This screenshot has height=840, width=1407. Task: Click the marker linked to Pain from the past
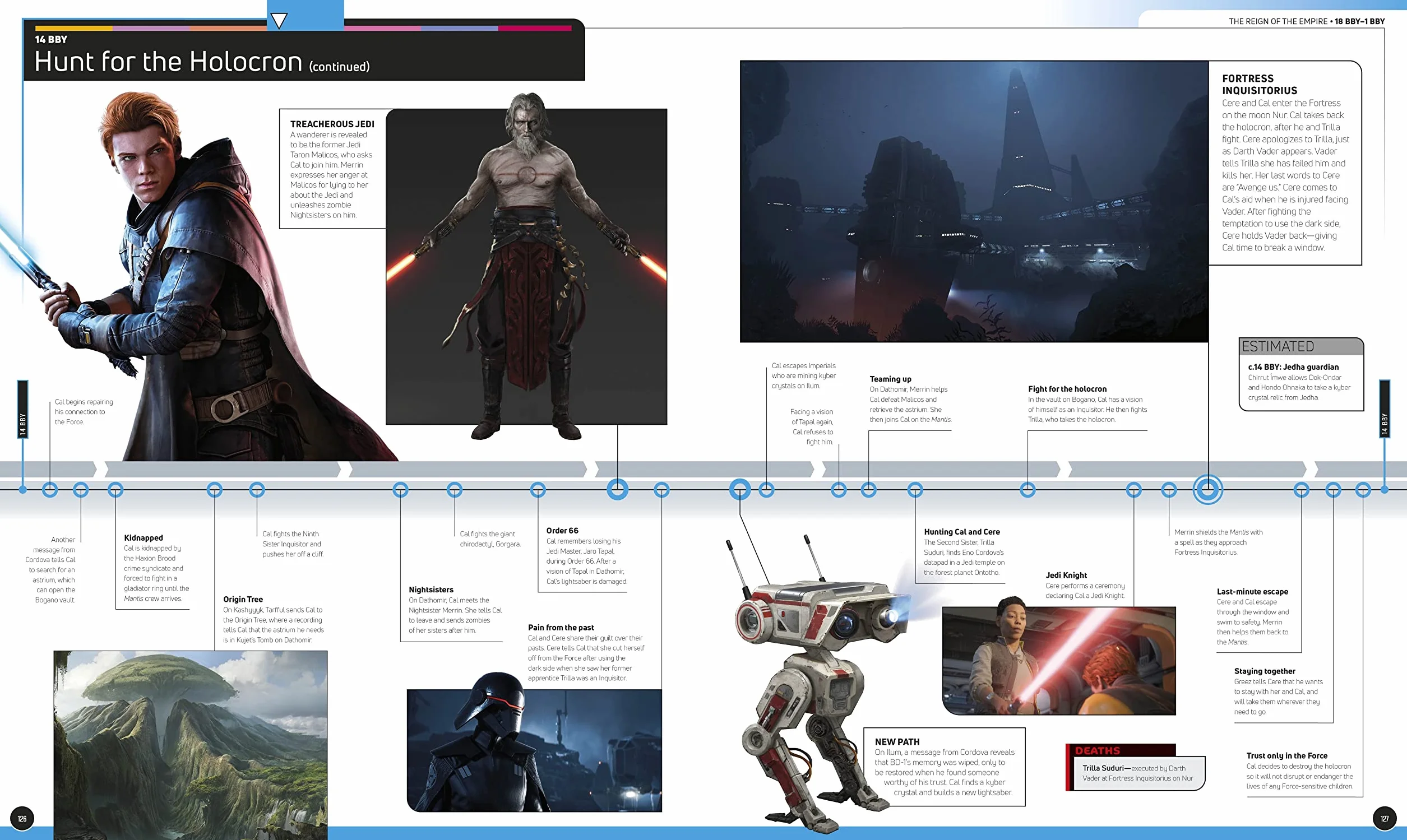661,490
